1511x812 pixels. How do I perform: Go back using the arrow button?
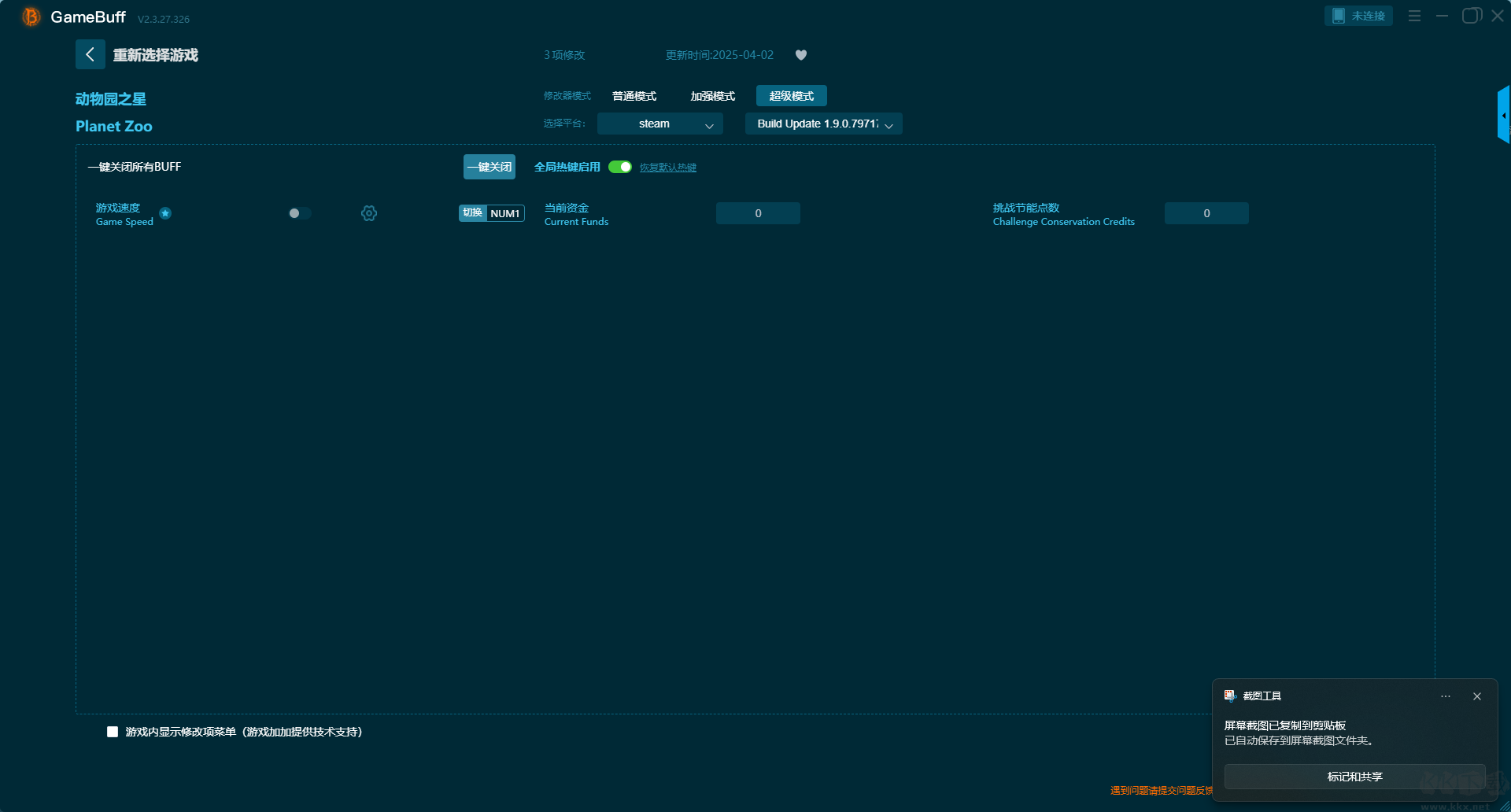tap(91, 54)
